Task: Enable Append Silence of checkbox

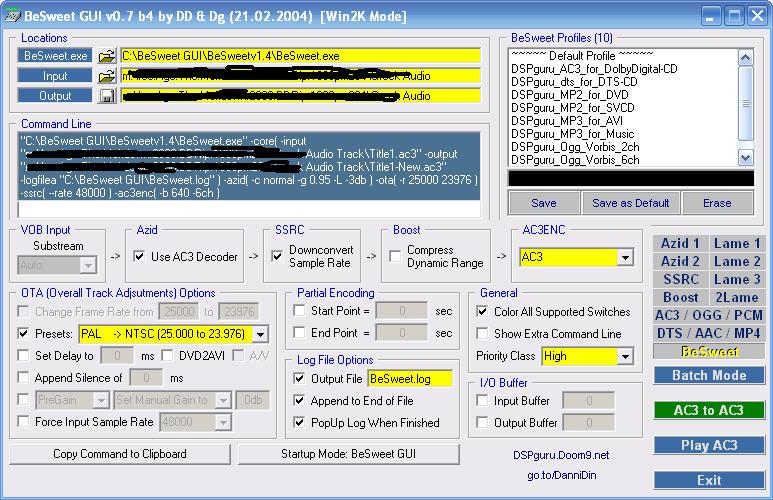Action: tap(23, 377)
